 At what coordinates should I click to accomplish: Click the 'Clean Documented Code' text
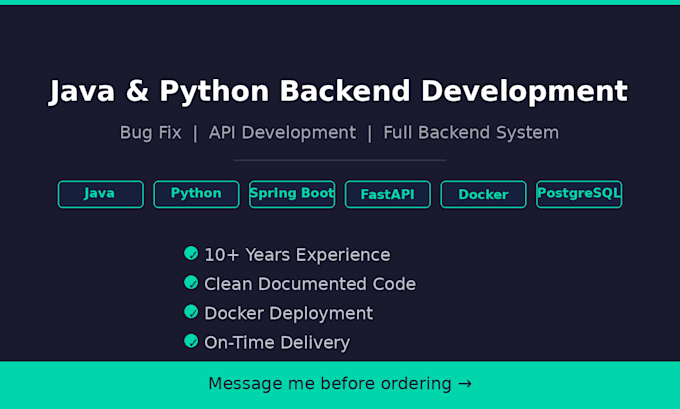coord(310,284)
